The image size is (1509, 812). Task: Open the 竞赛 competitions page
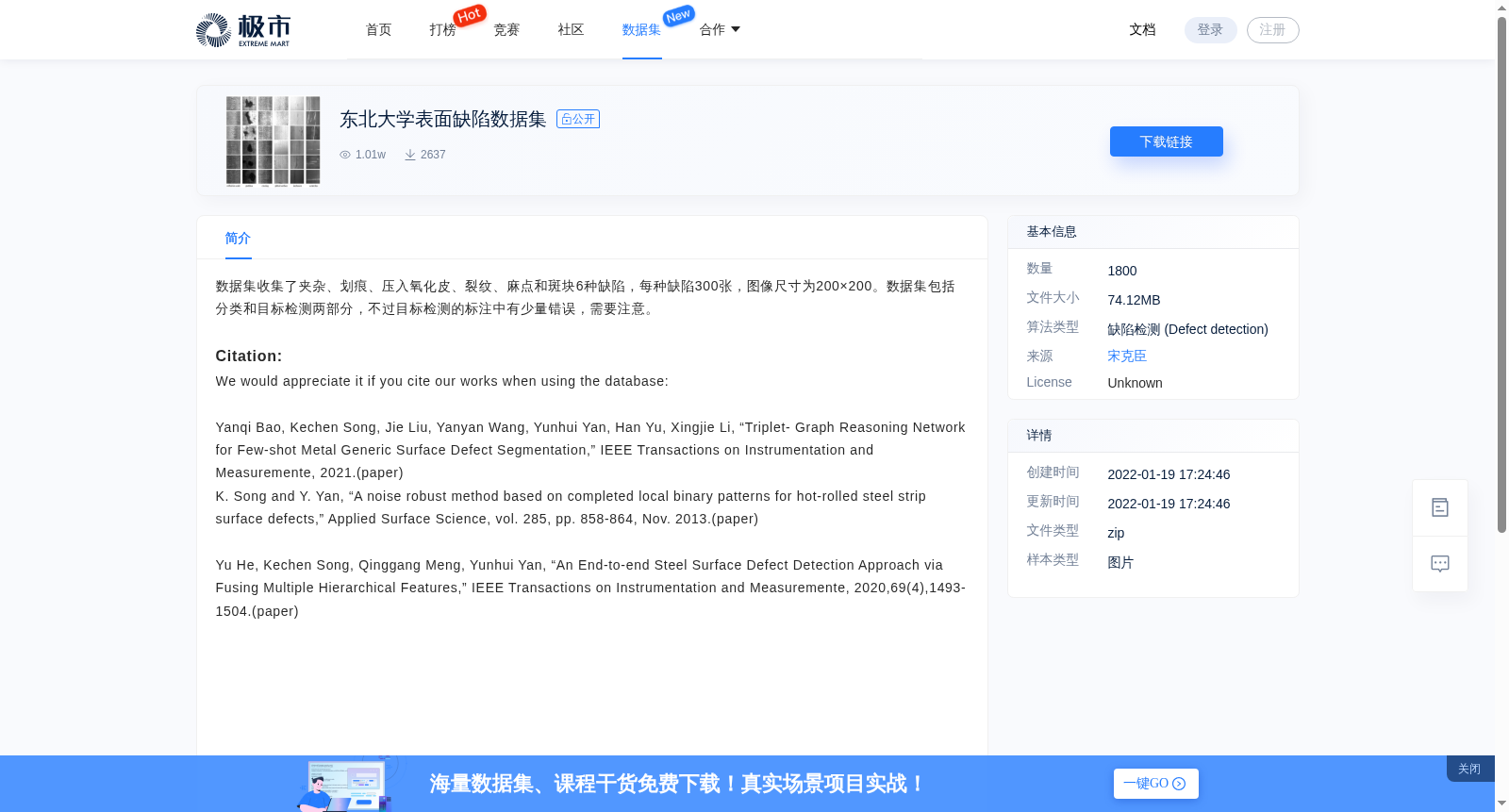pos(506,30)
